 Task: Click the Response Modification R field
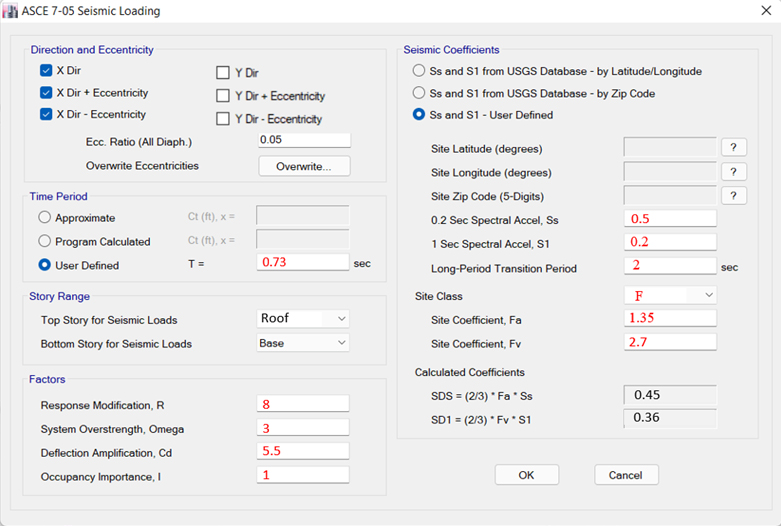(x=303, y=405)
